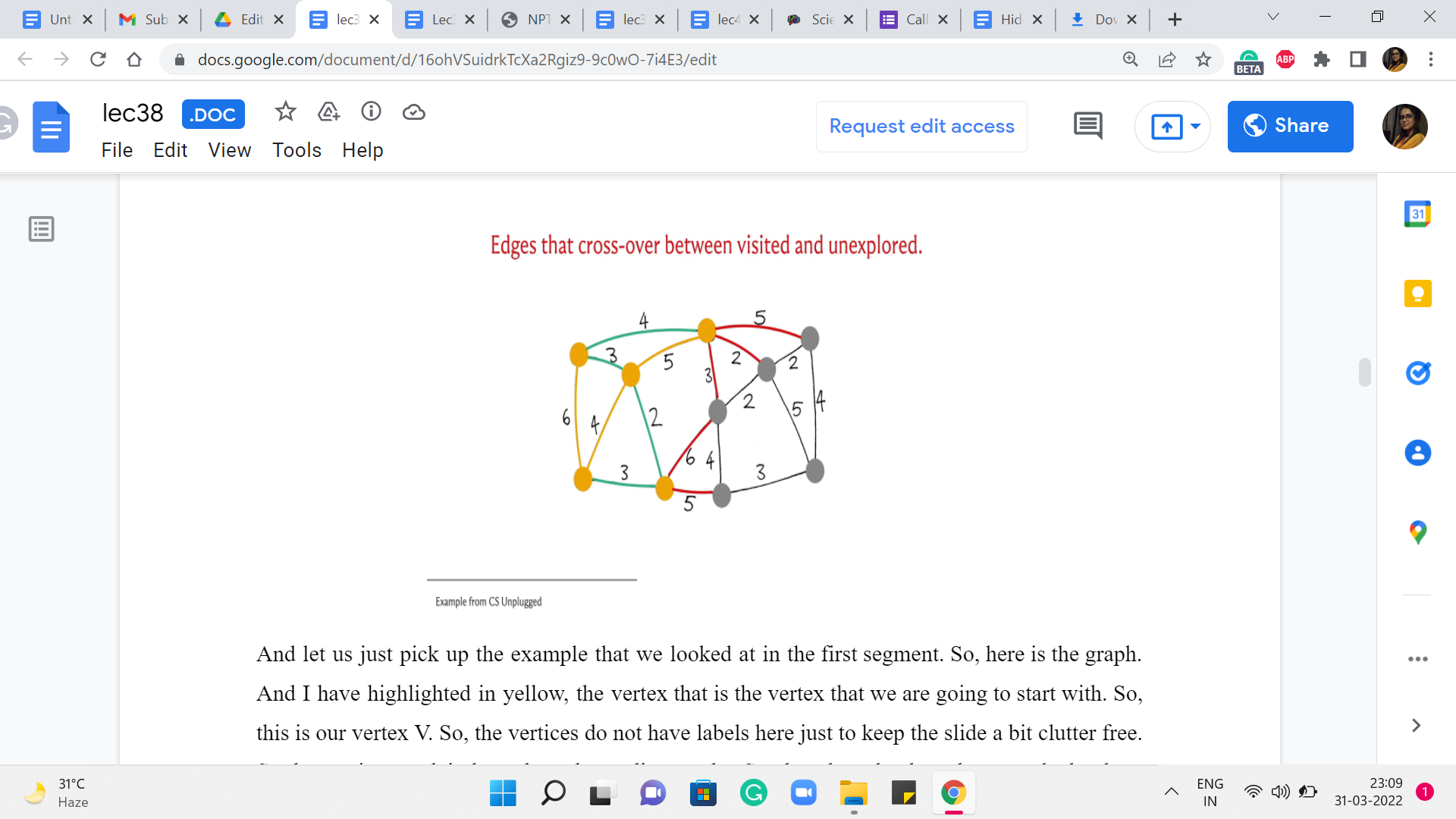The height and width of the screenshot is (819, 1456).
Task: Toggle the browser side panel
Action: coord(1357,59)
